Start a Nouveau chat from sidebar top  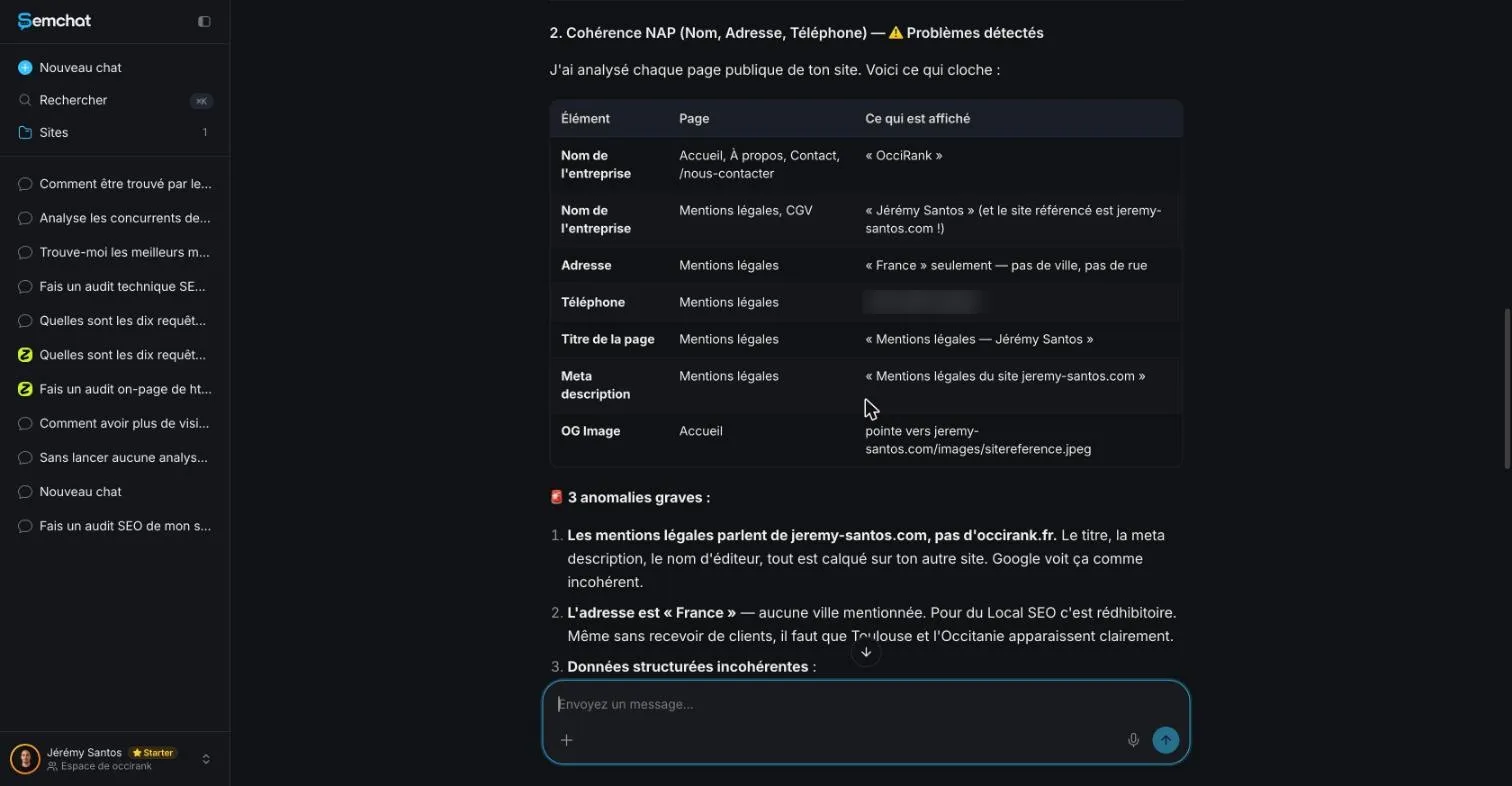[114, 67]
